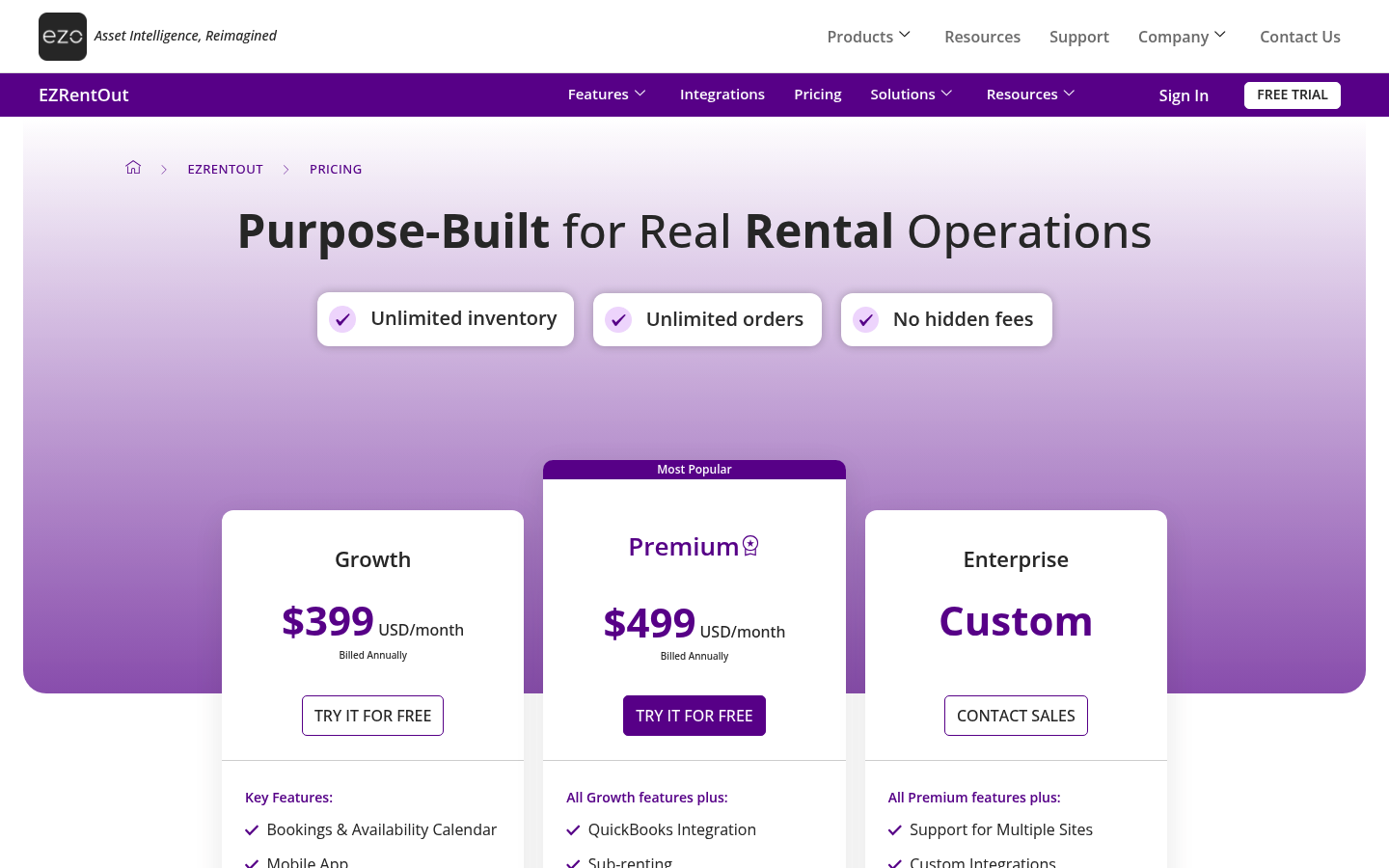Open Resources in the top navigation
The height and width of the screenshot is (868, 1389).
coord(982,37)
